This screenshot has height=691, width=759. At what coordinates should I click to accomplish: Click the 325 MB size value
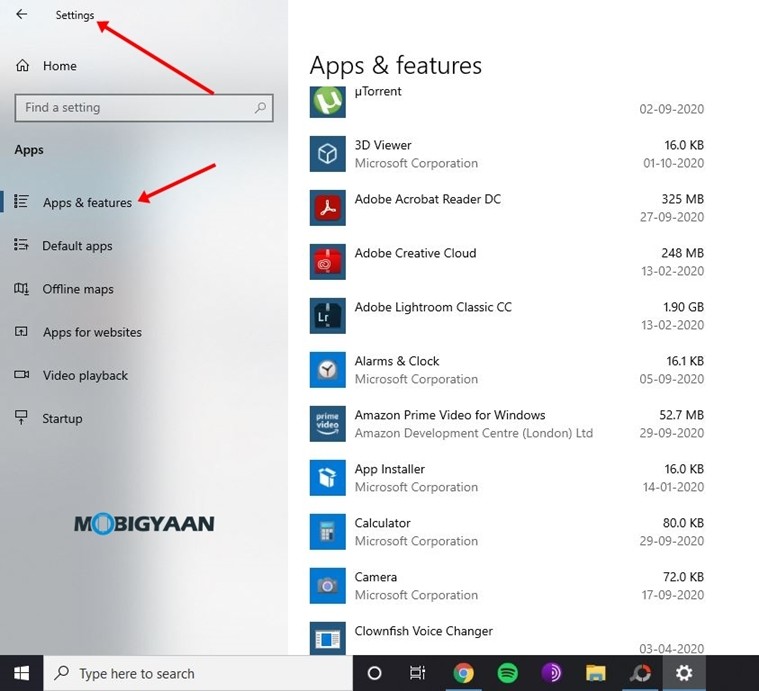coord(683,199)
